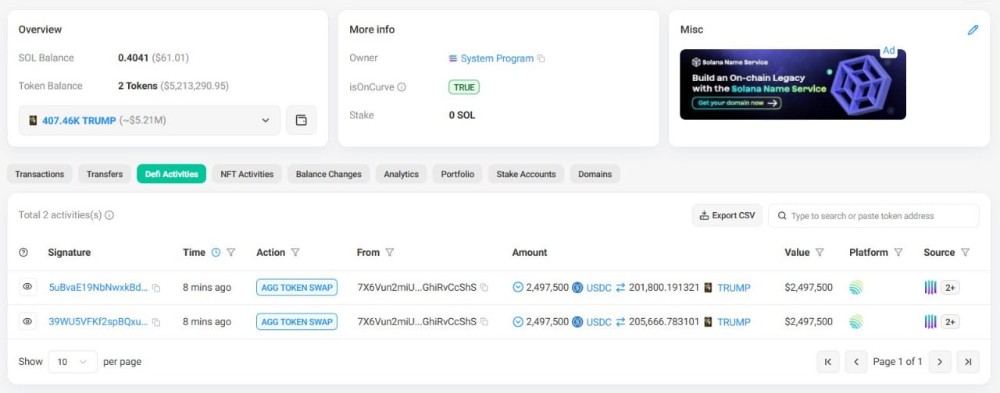Switch to the Analytics tab
Image resolution: width=1000 pixels, height=393 pixels.
(x=401, y=174)
